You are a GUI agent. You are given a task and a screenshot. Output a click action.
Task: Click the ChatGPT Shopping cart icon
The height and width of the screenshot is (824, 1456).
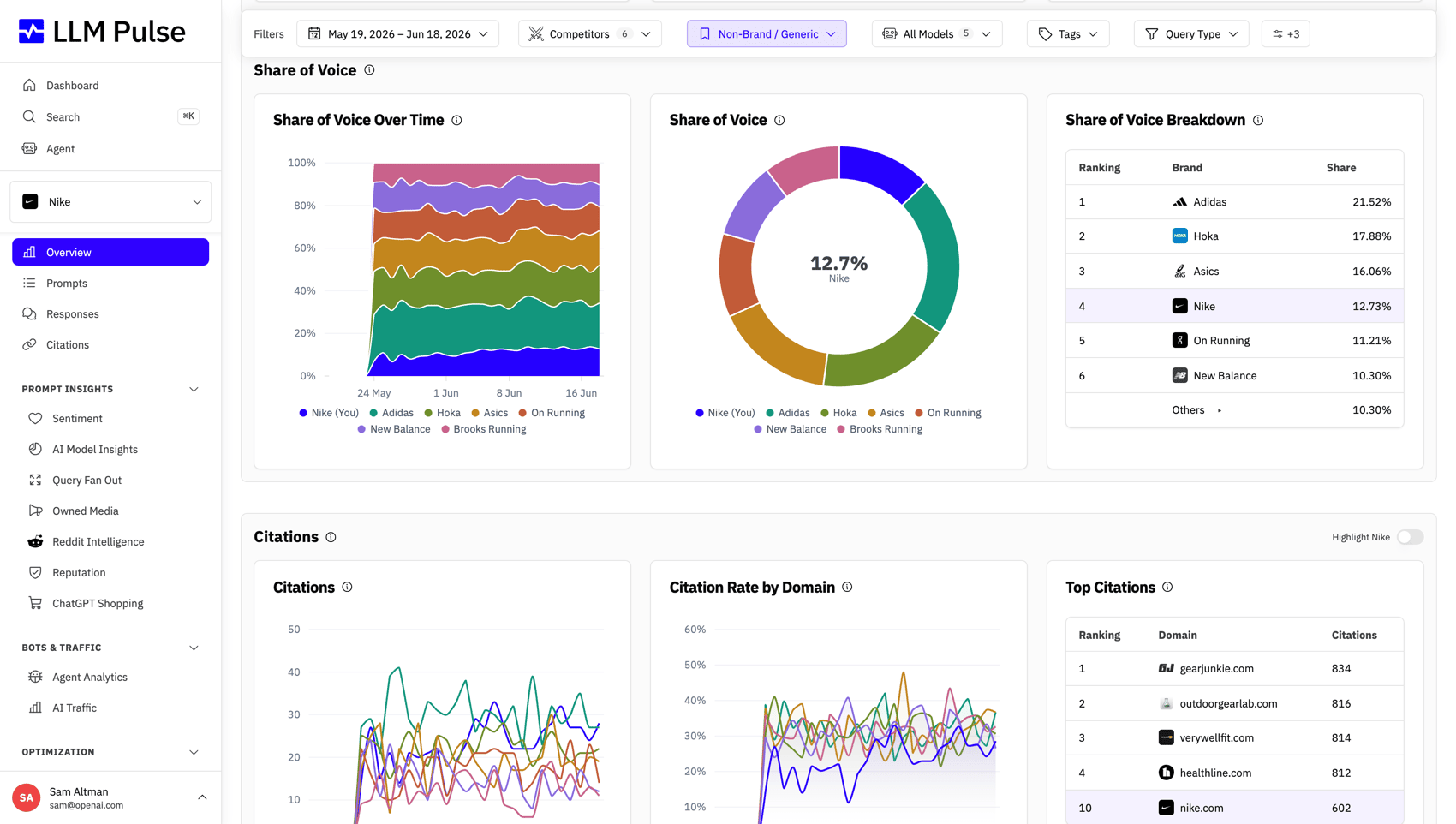coord(35,603)
